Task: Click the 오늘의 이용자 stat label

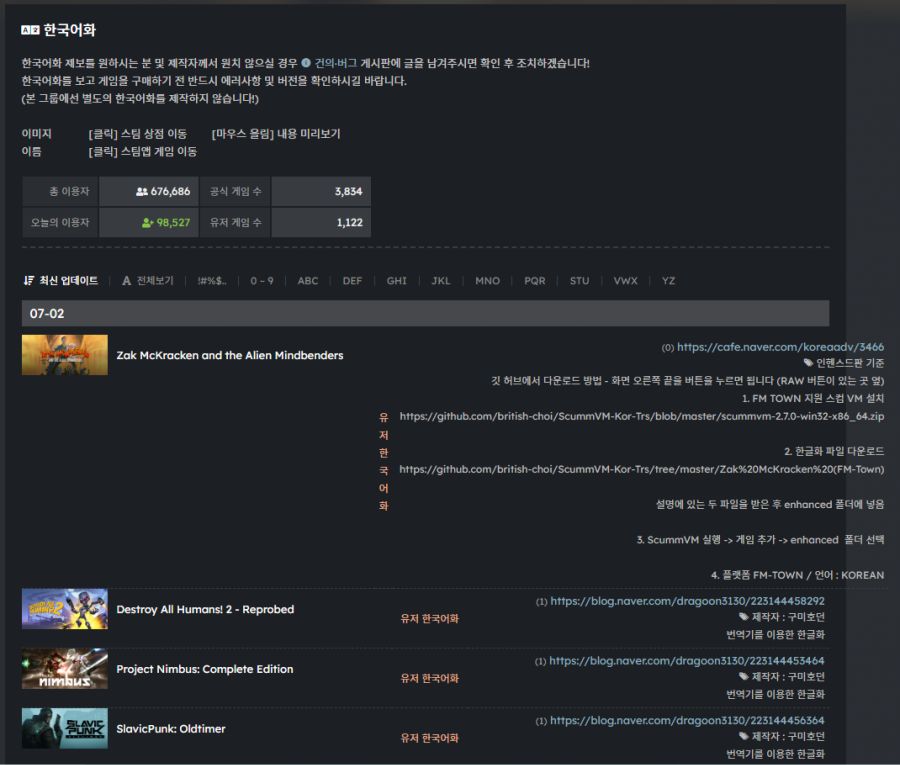Action: [x=60, y=222]
